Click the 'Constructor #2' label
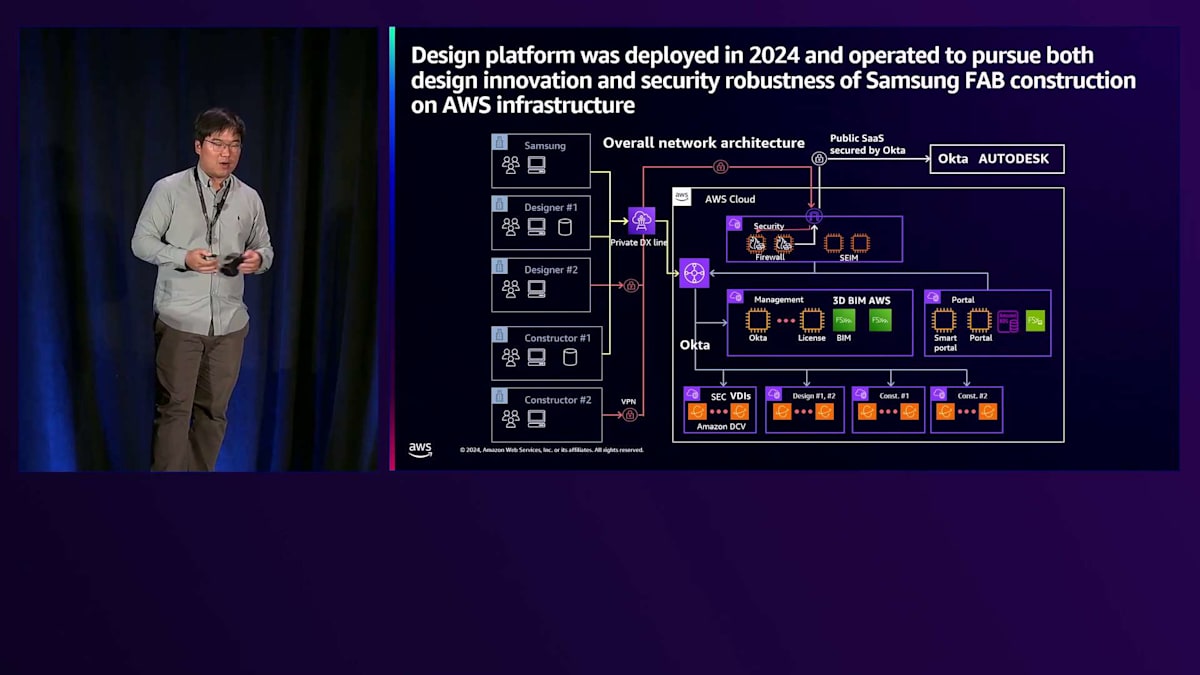The height and width of the screenshot is (675, 1200). pyautogui.click(x=557, y=400)
